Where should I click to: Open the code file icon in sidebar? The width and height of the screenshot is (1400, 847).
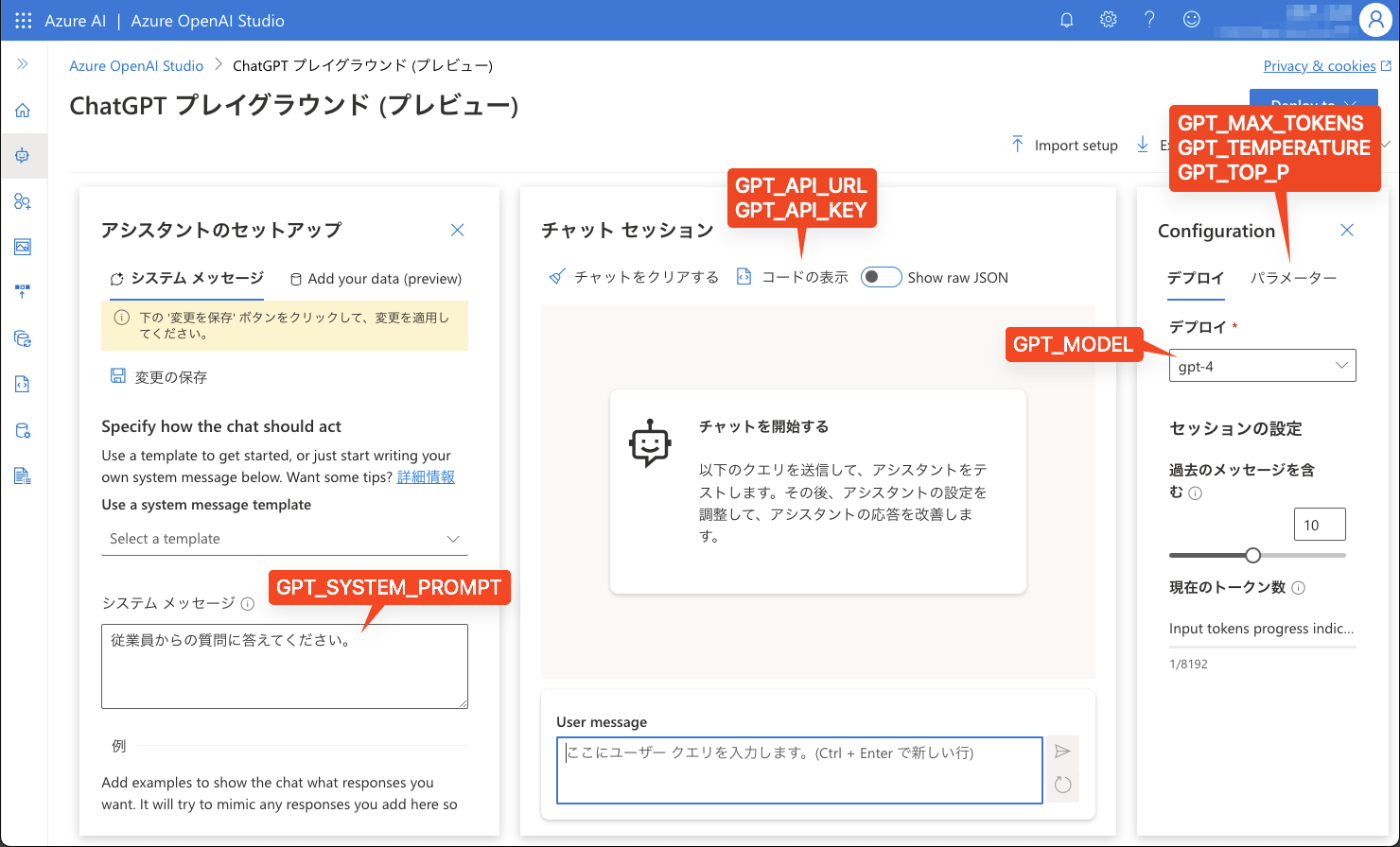coord(23,383)
